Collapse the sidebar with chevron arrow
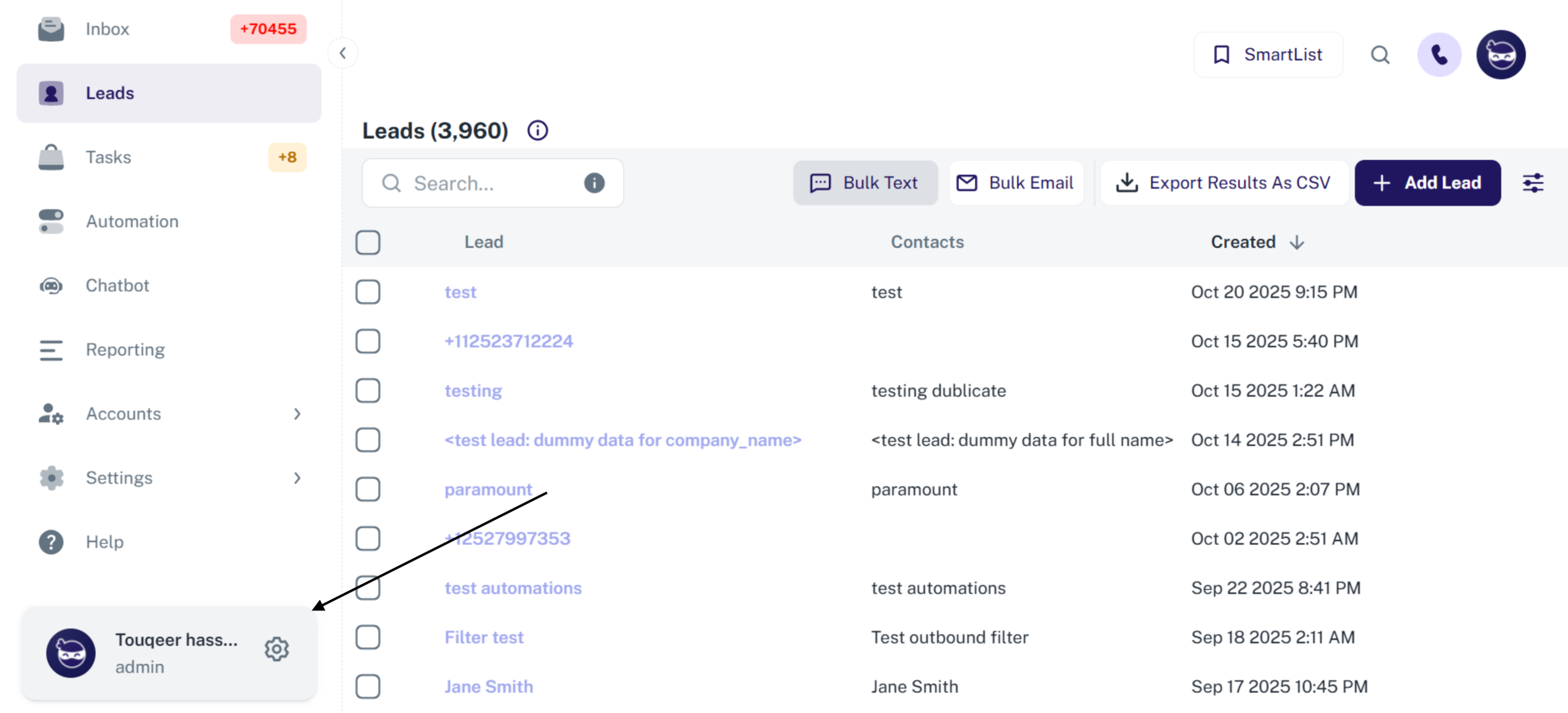 click(x=343, y=53)
